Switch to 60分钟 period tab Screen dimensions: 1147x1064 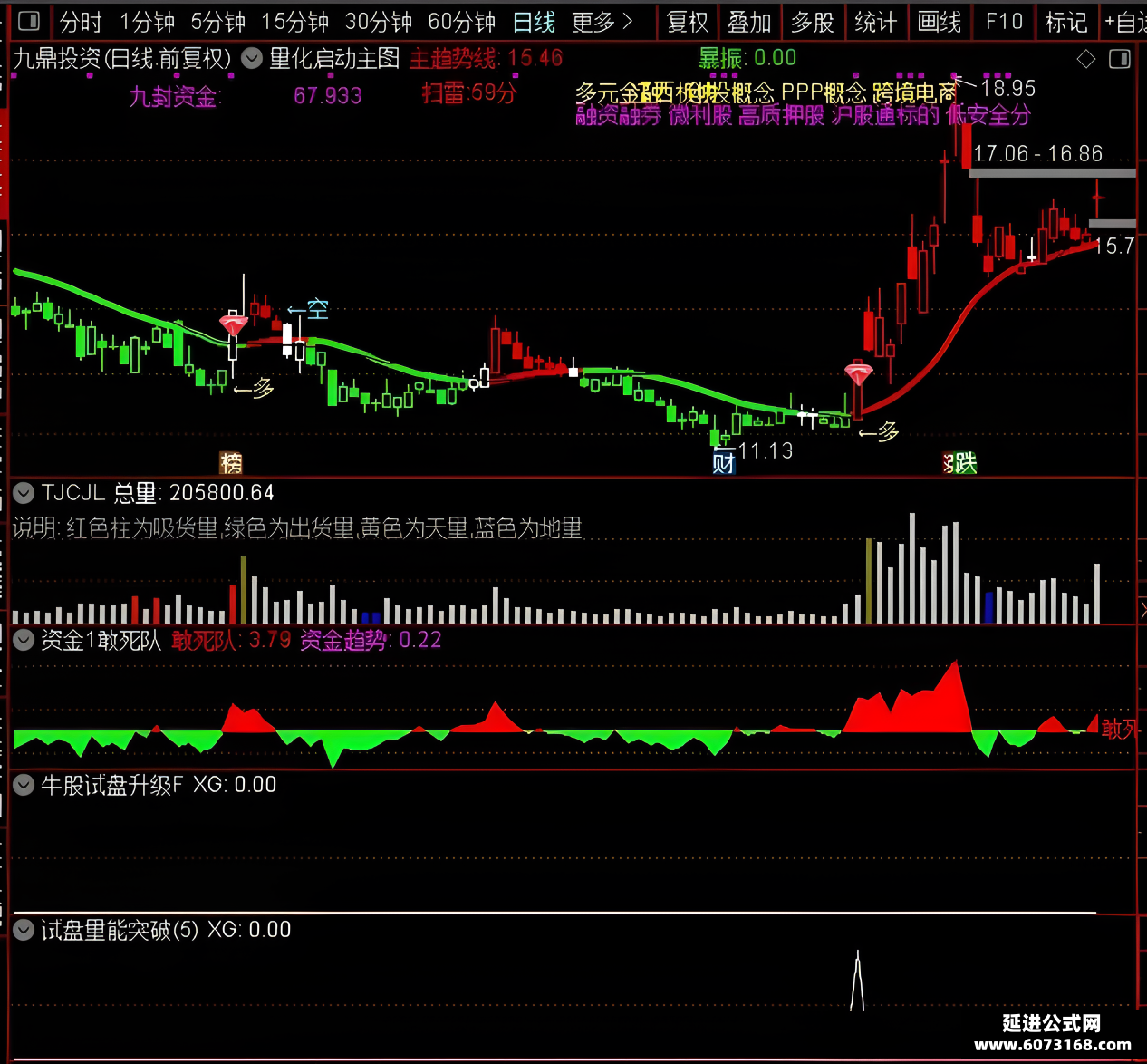coord(461,22)
